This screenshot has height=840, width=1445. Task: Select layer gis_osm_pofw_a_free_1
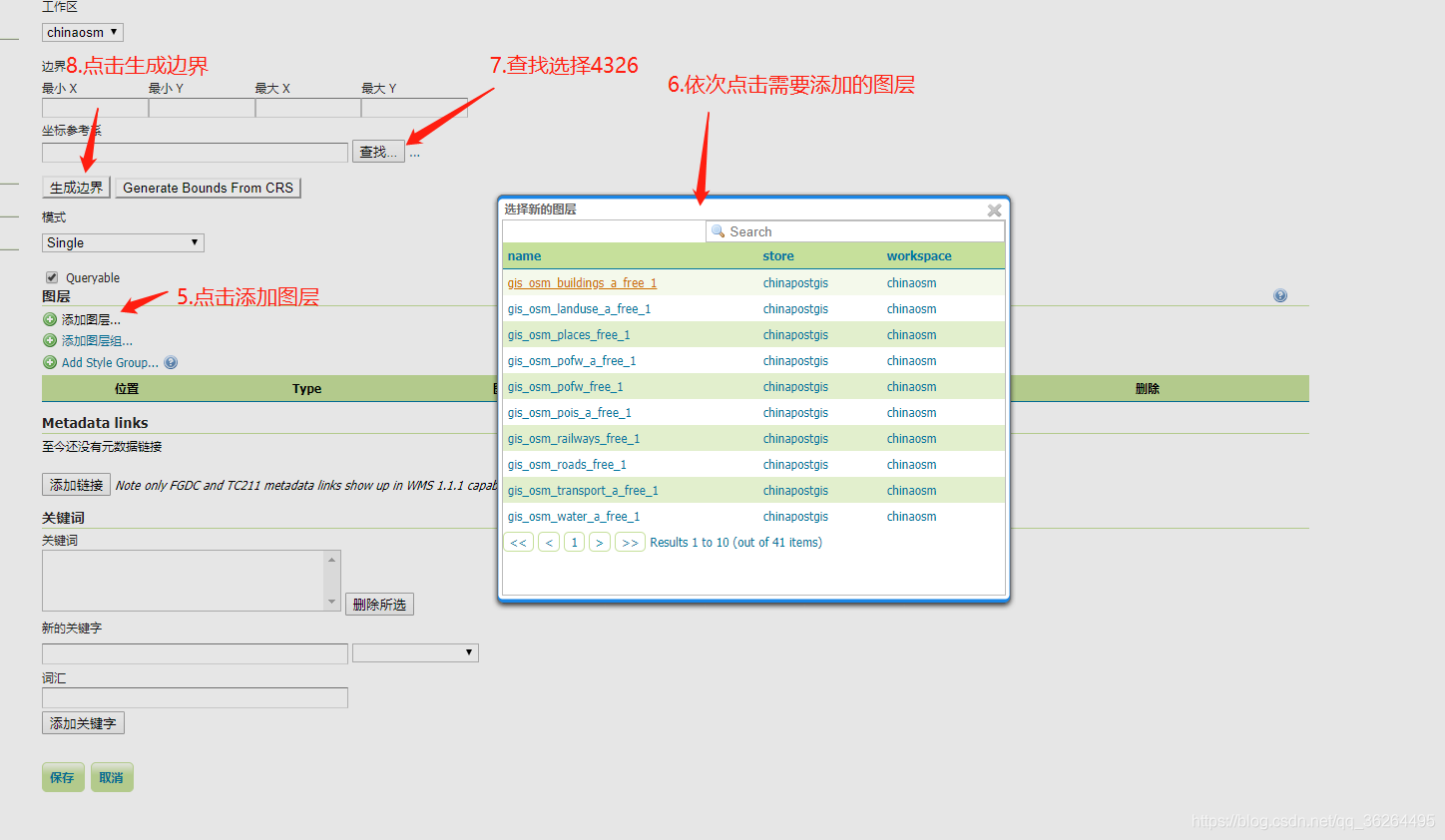572,360
